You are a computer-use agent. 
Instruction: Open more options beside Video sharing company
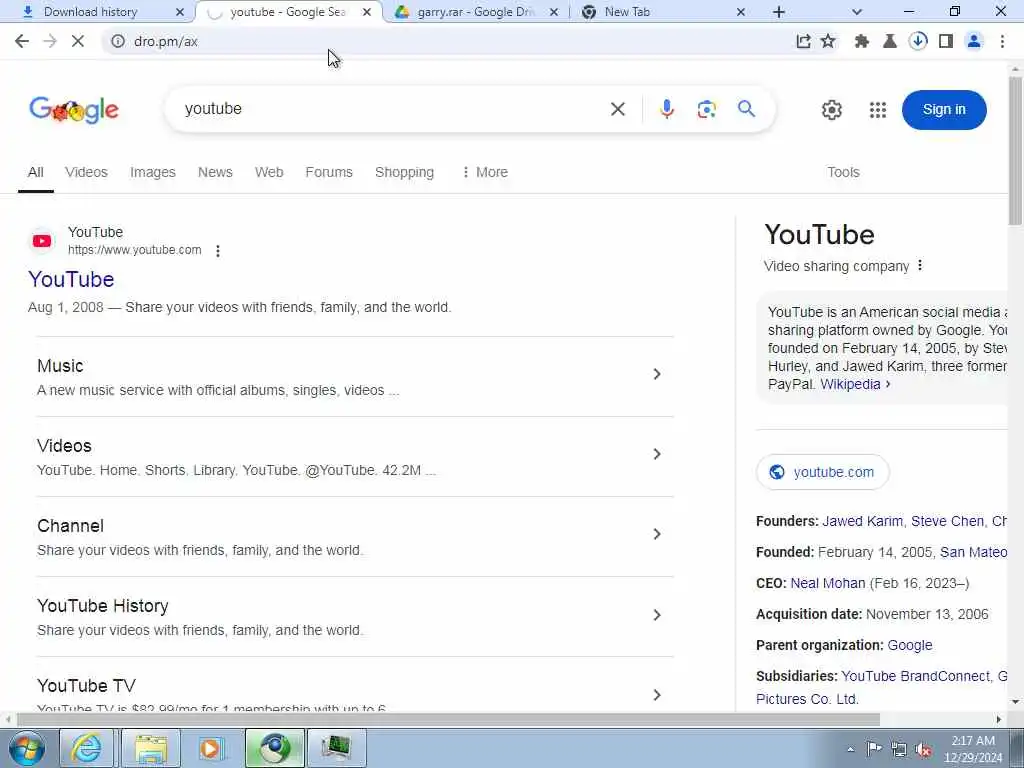(920, 265)
